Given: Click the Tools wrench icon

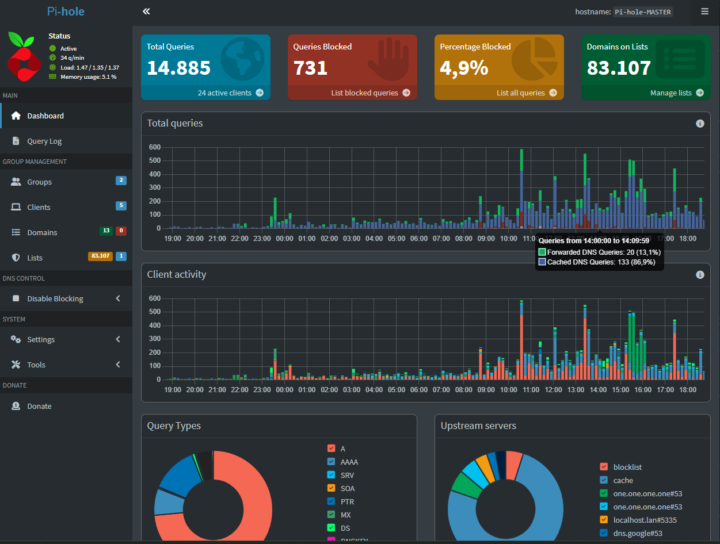Looking at the screenshot, I should [16, 365].
